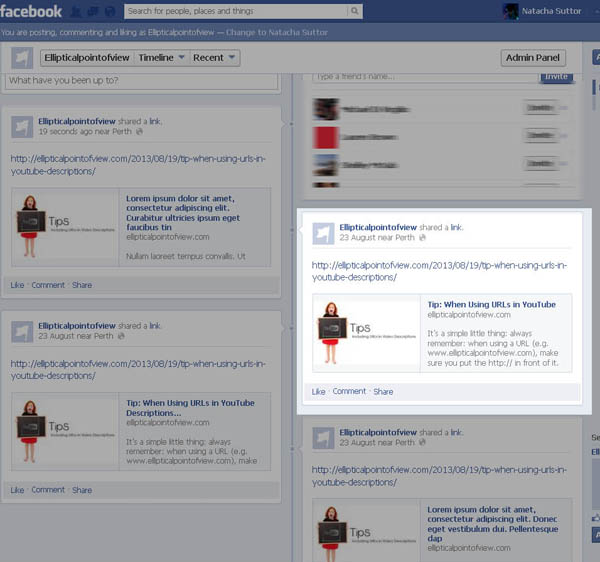This screenshot has width=600, height=562.
Task: Click in the 'Search for people, places and things' field
Action: pos(236,11)
